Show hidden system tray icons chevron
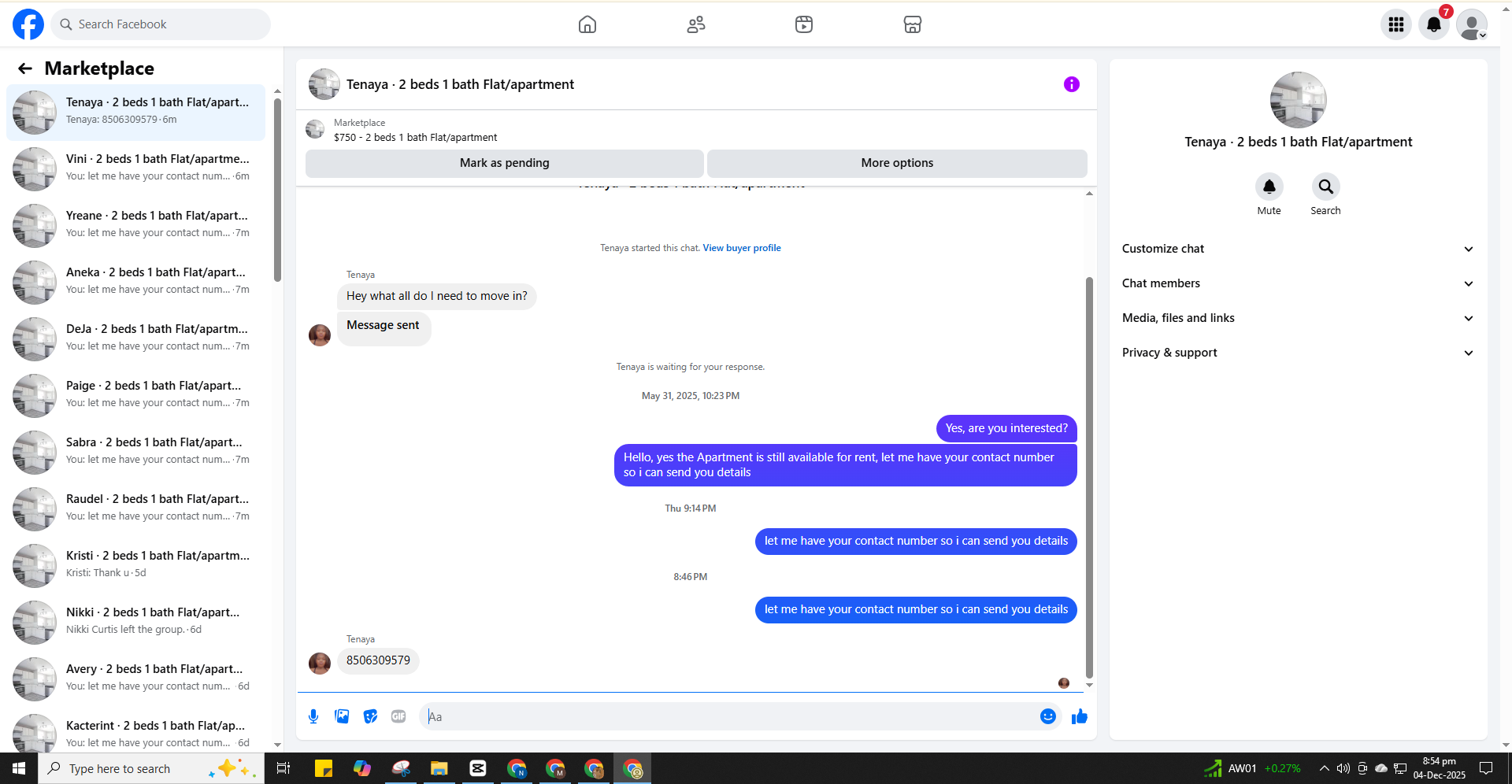1512x784 pixels. [1325, 768]
